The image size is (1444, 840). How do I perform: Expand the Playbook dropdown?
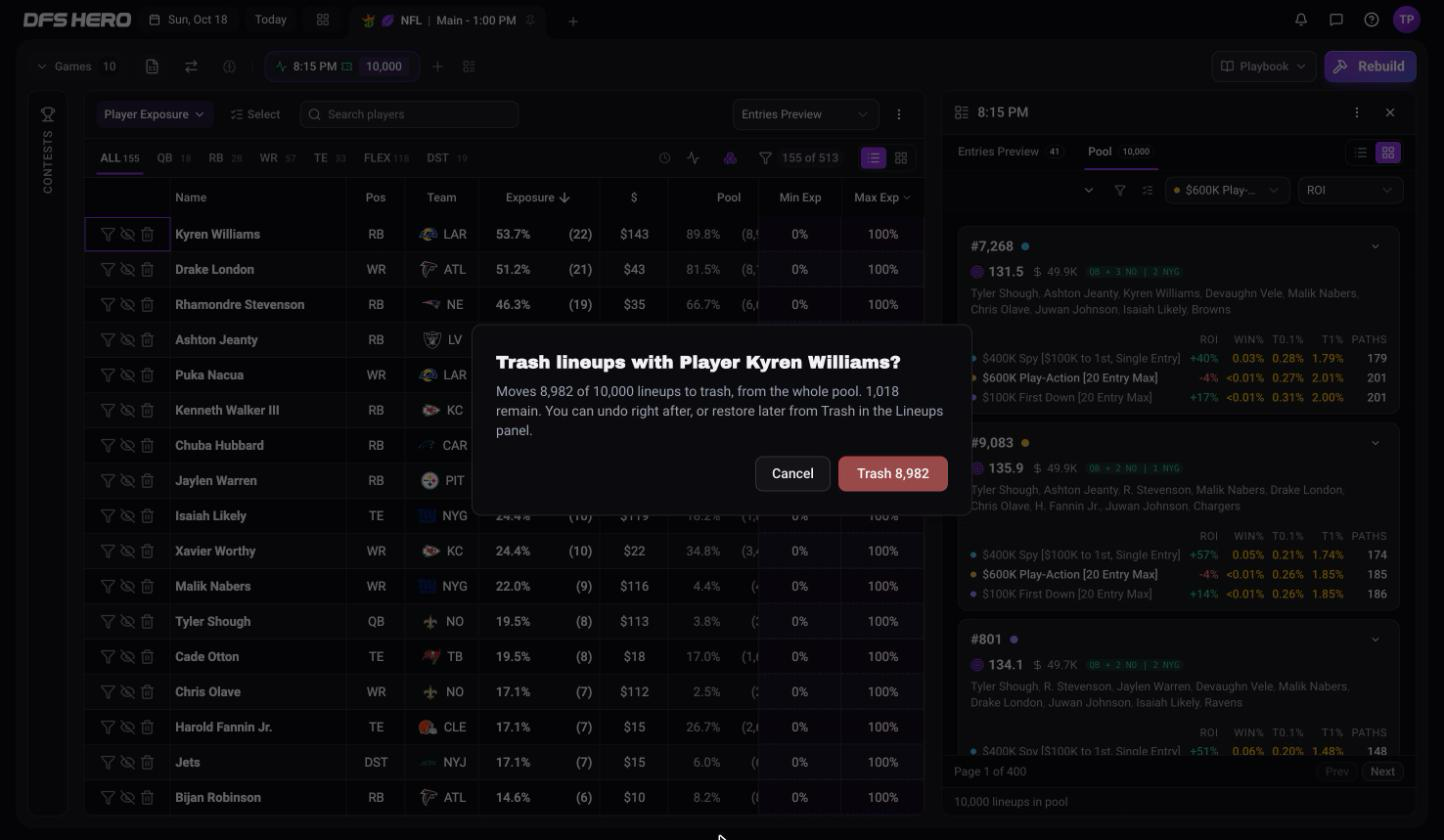point(1264,66)
